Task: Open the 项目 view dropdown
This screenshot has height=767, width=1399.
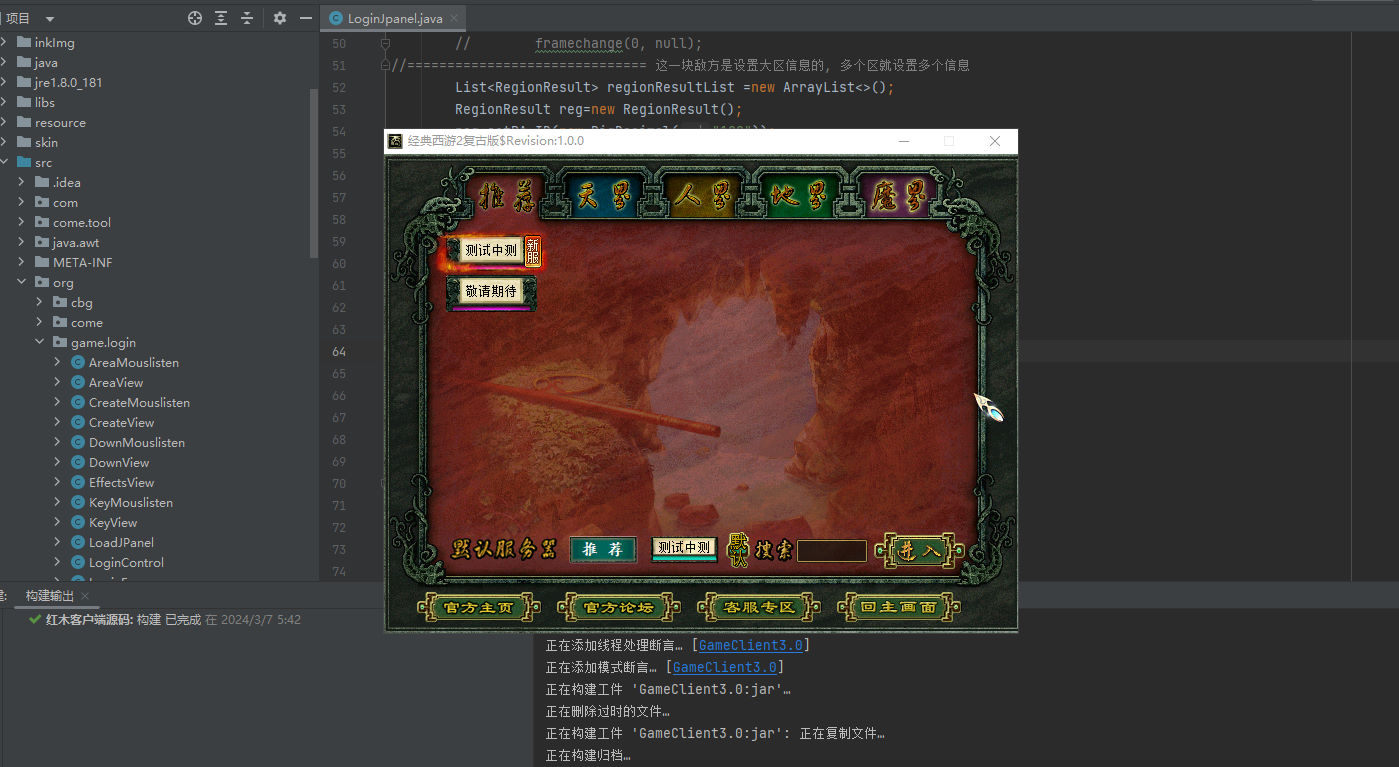Action: pyautogui.click(x=50, y=19)
